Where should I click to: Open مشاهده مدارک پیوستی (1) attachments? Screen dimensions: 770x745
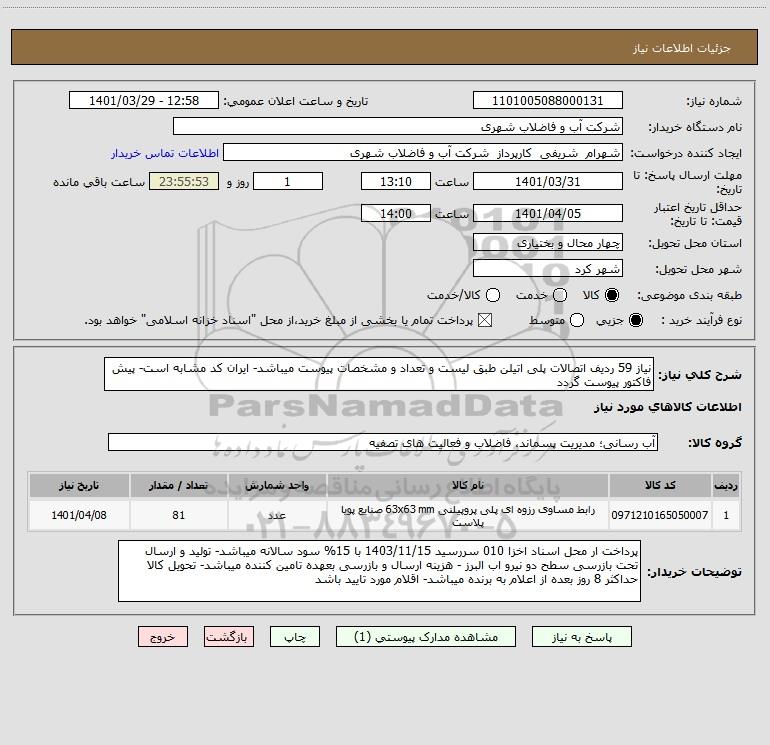point(426,637)
